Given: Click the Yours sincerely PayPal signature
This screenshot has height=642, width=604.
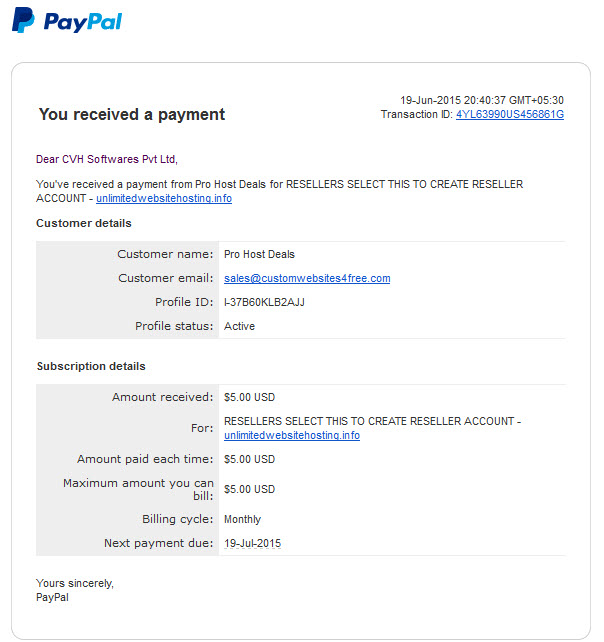Looking at the screenshot, I should pos(75,590).
